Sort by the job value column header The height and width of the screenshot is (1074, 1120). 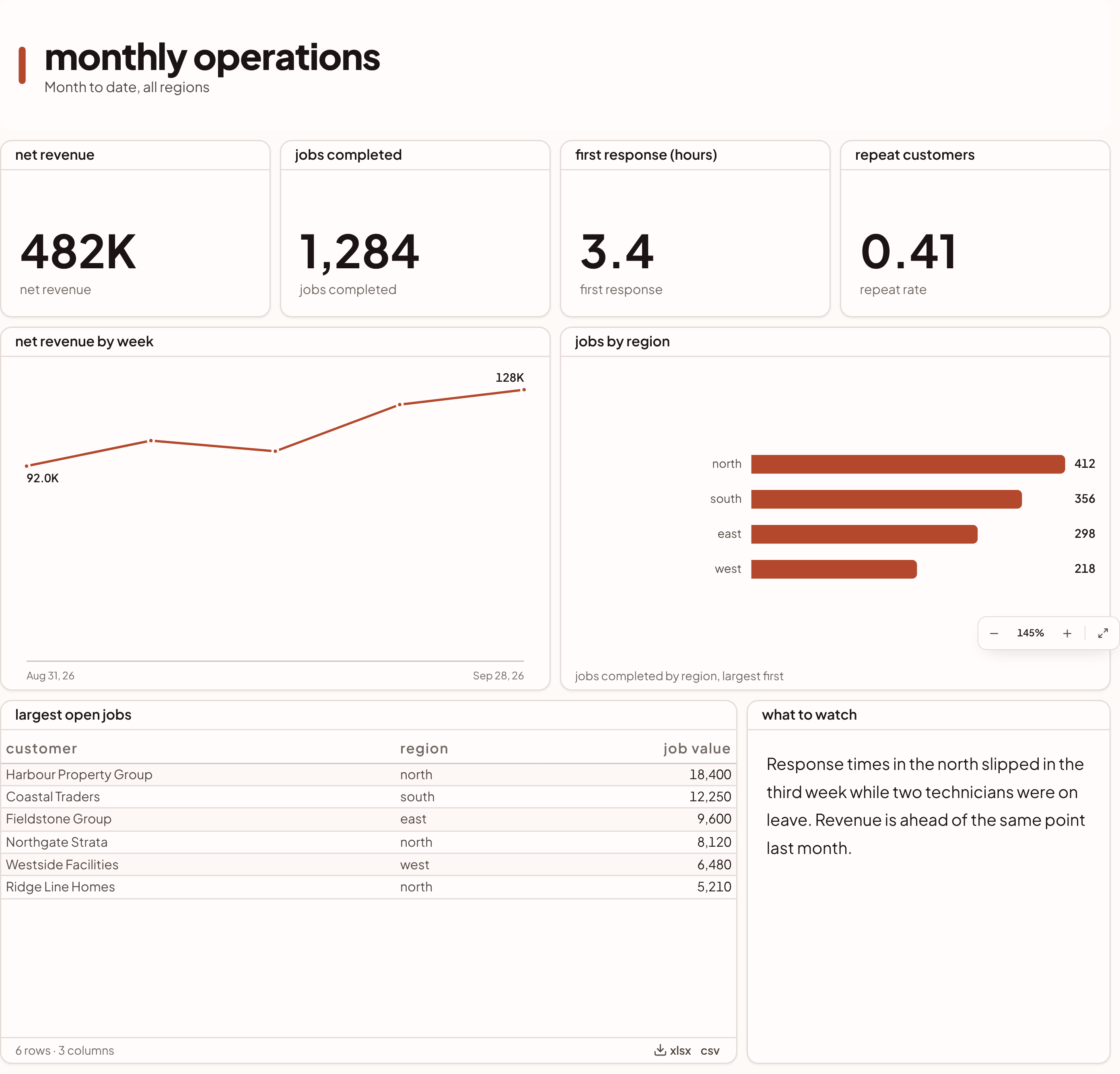pos(696,748)
